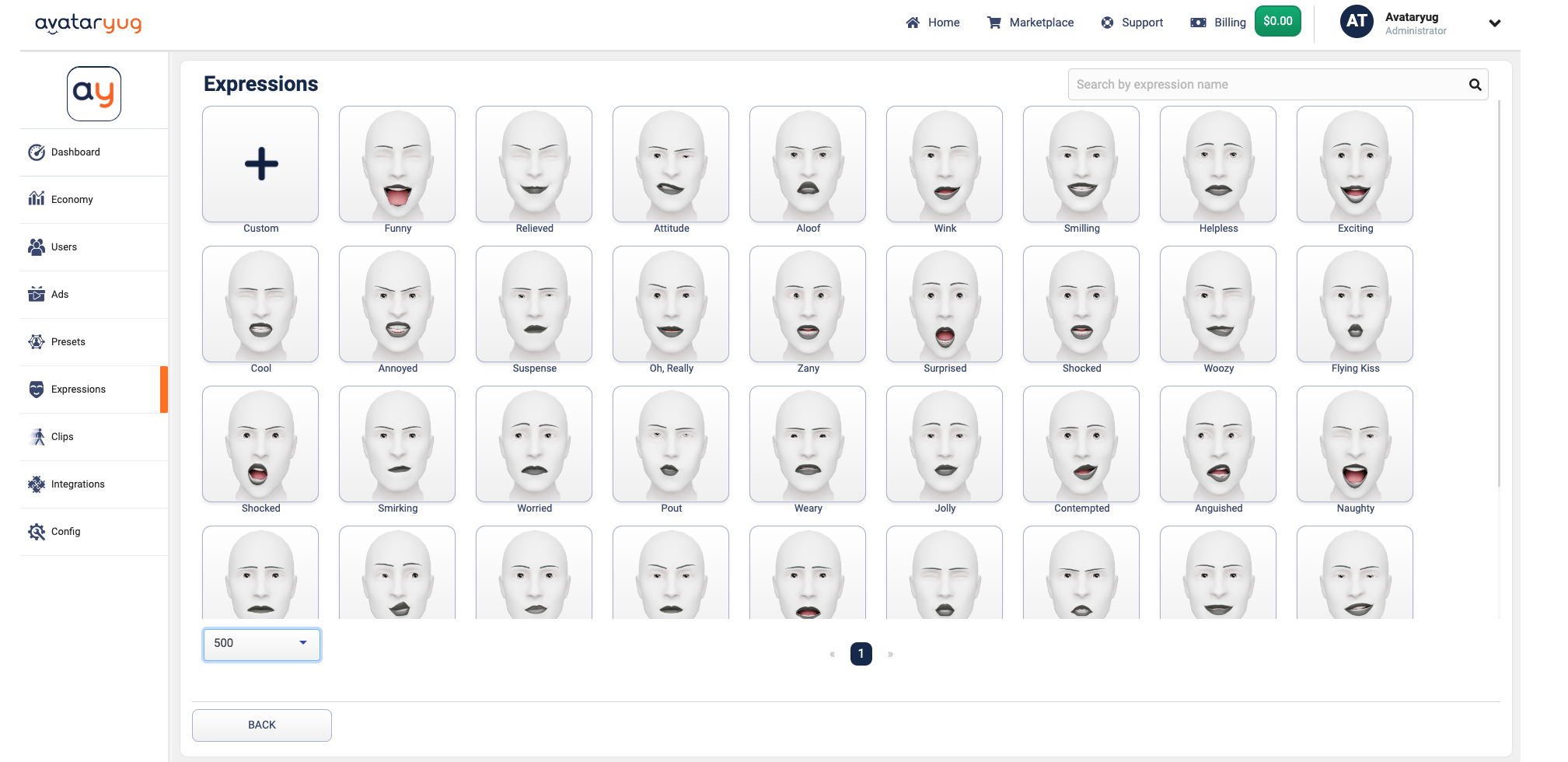
Task: Click the search magnifier icon
Action: [x=1475, y=84]
